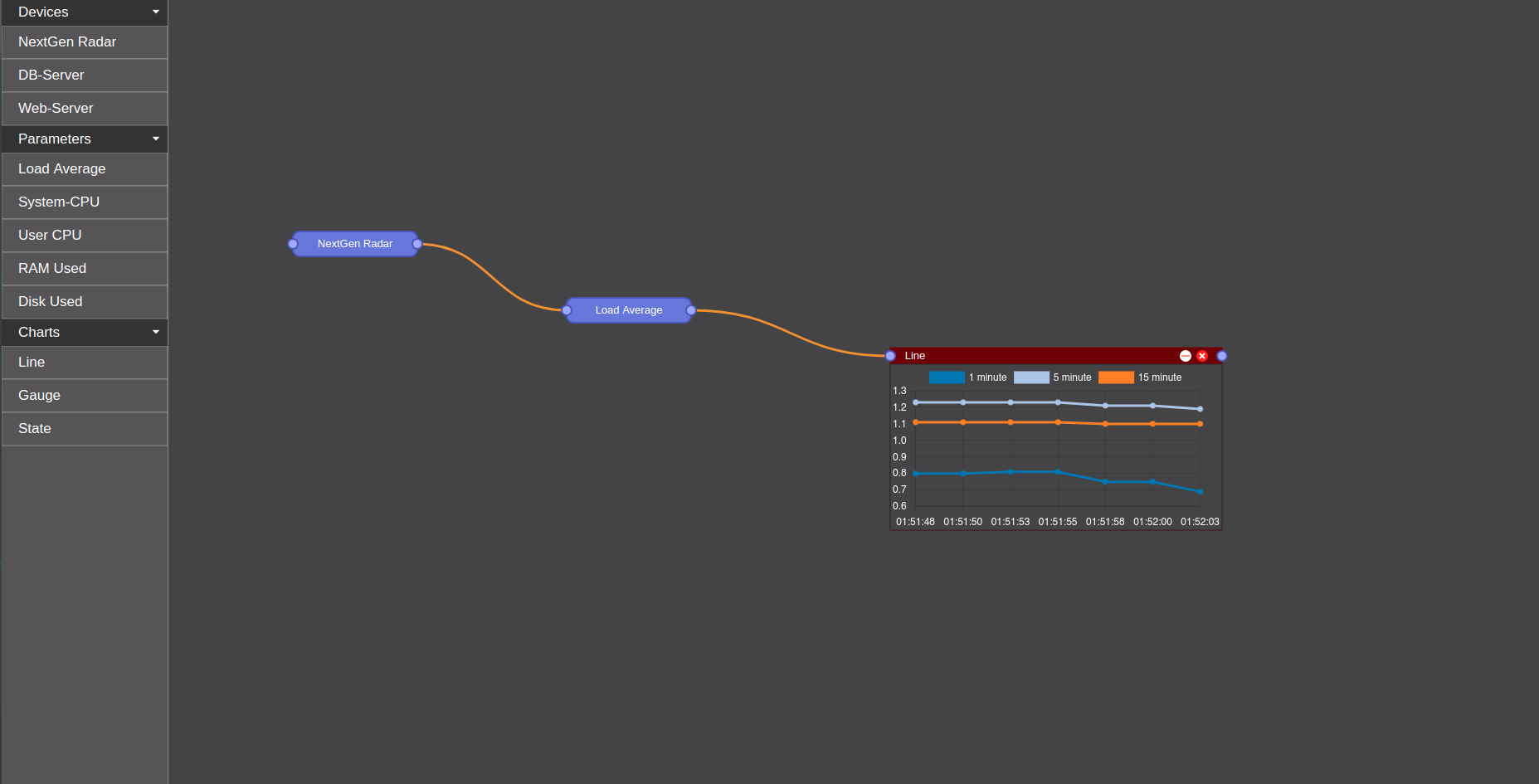Collapse the Devices section arrow
Image resolution: width=1539 pixels, height=784 pixels.
tap(155, 12)
